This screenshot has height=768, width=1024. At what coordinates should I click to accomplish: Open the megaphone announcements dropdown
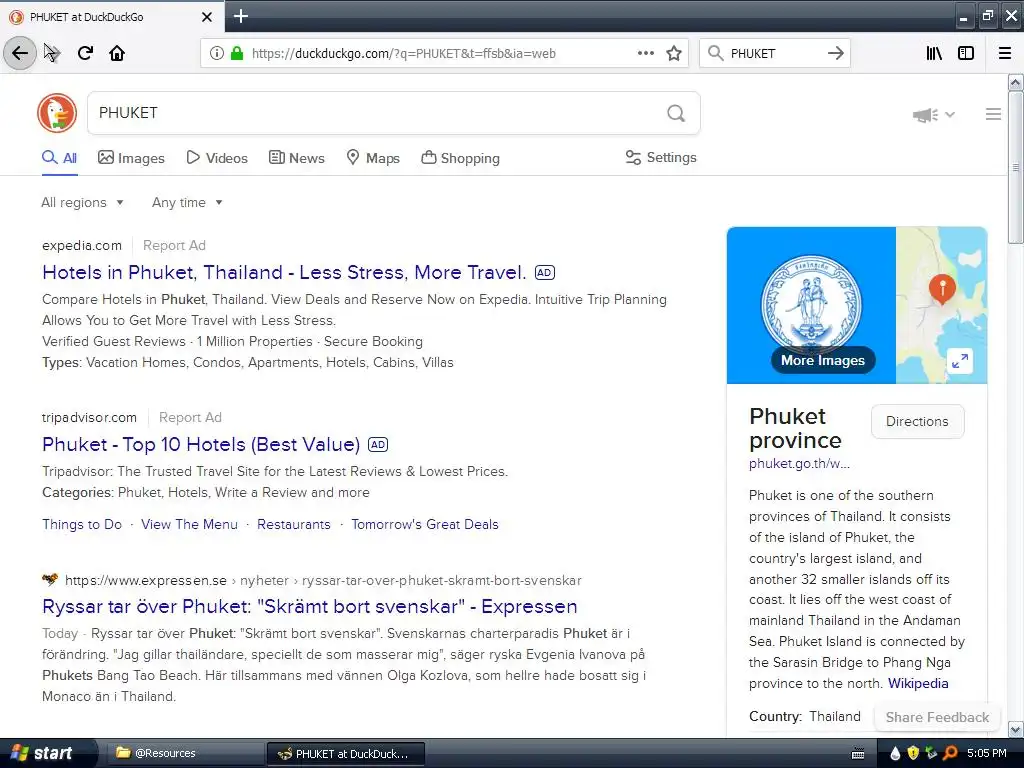[x=933, y=115]
